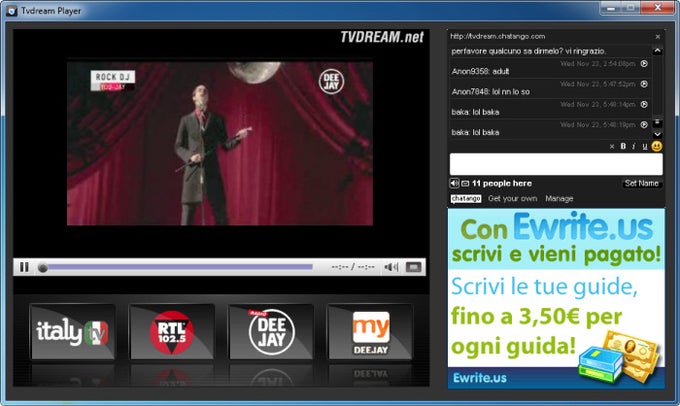Click the video playback area
The height and width of the screenshot is (406, 680).
point(220,143)
